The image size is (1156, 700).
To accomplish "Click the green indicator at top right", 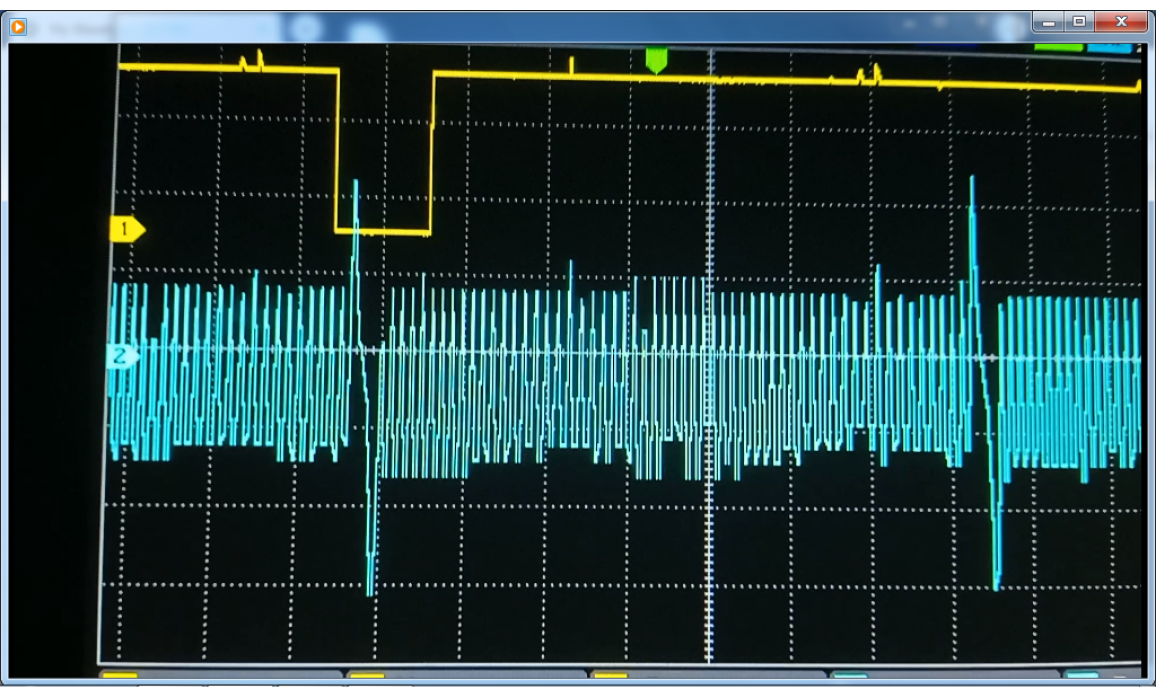I will click(x=1058, y=47).
